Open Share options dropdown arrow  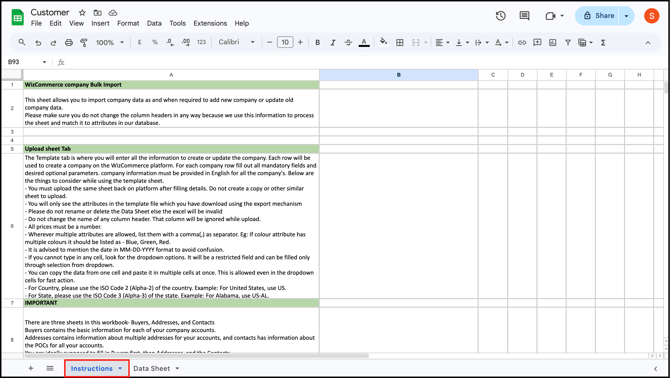(627, 16)
